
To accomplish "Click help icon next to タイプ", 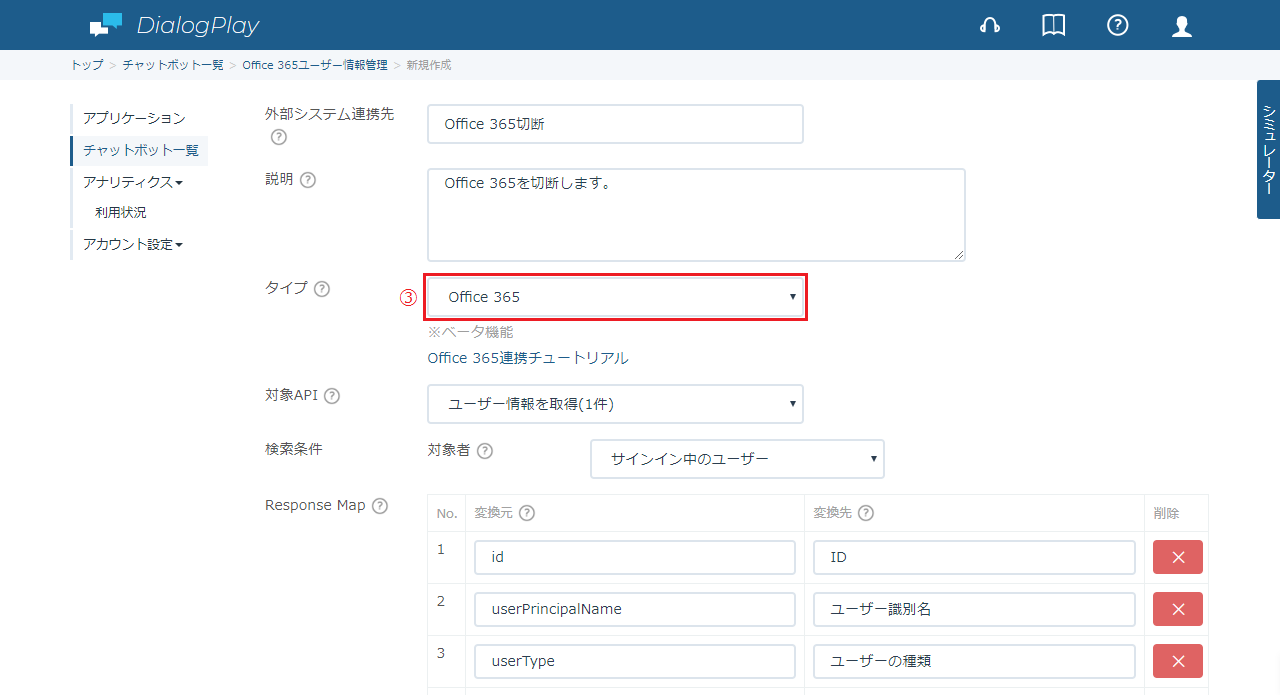I will click(322, 289).
